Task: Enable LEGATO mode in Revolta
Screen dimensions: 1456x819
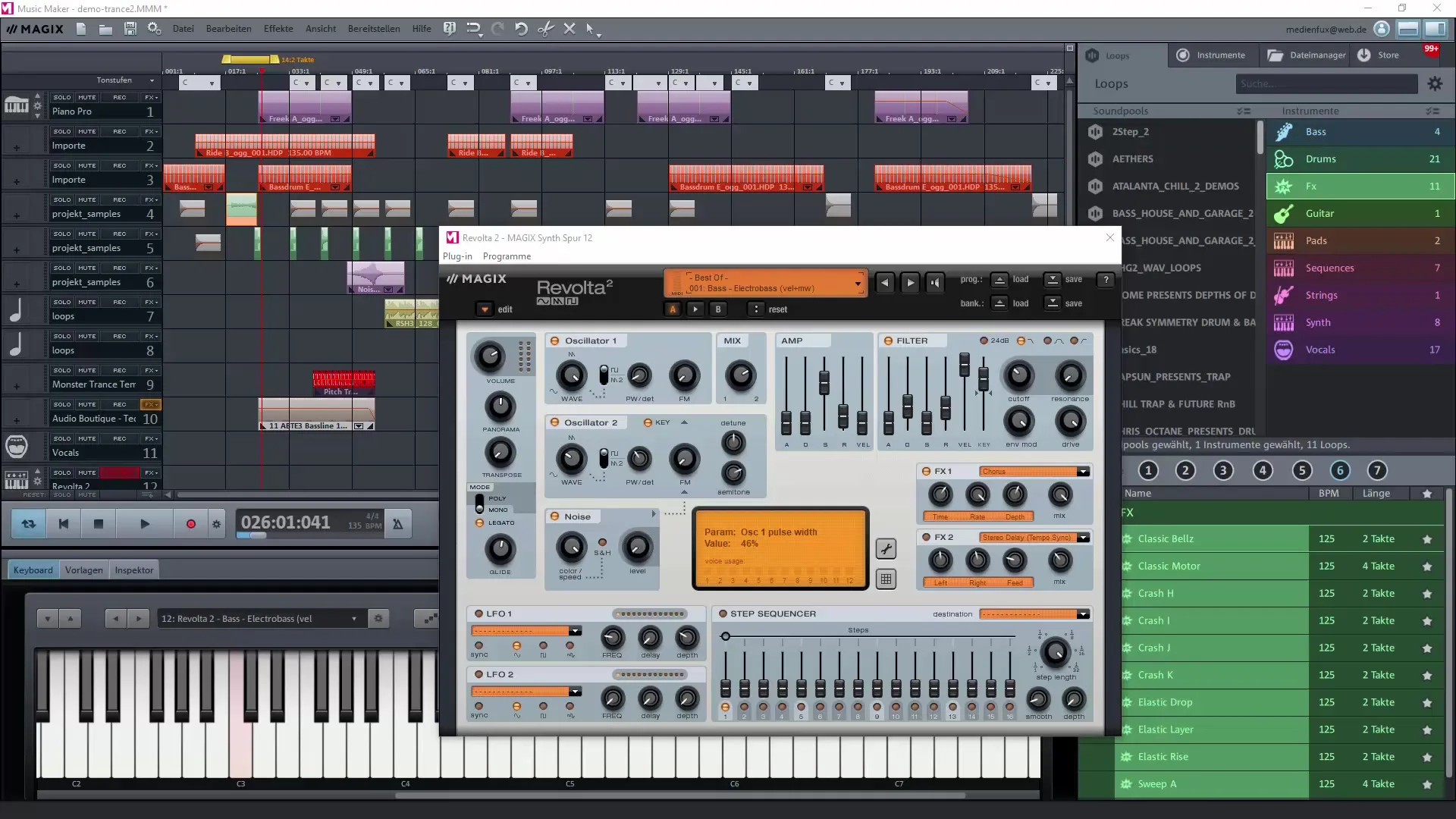Action: (479, 523)
